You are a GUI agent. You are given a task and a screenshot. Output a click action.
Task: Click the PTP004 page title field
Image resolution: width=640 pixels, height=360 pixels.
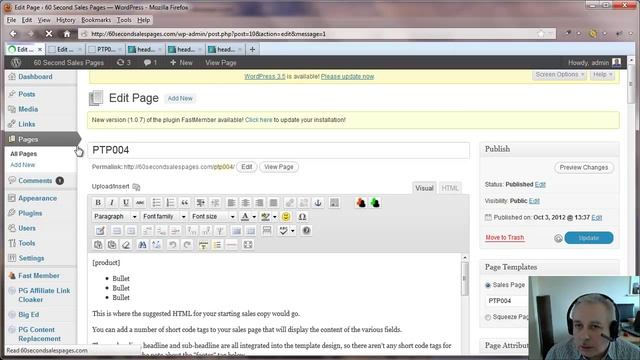pos(278,150)
